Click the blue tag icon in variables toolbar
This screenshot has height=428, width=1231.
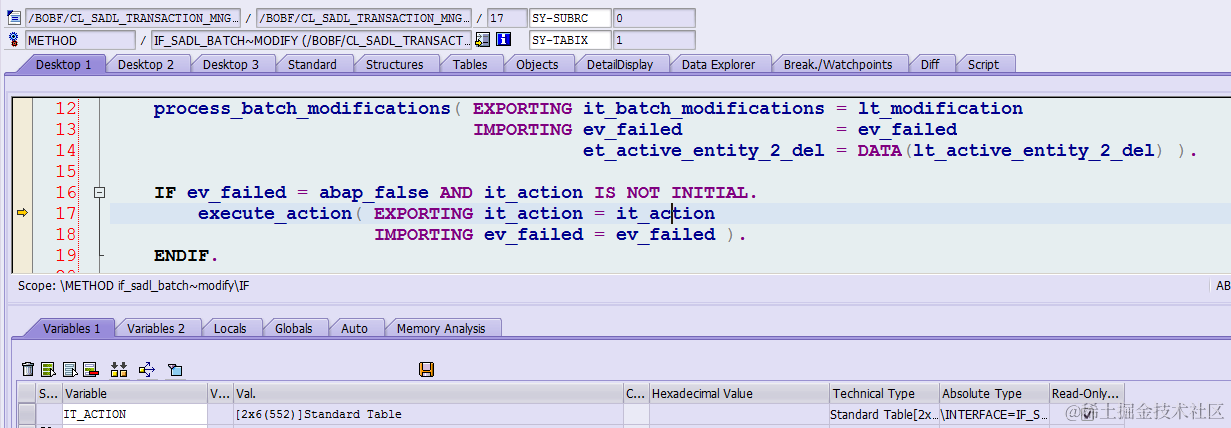point(175,370)
